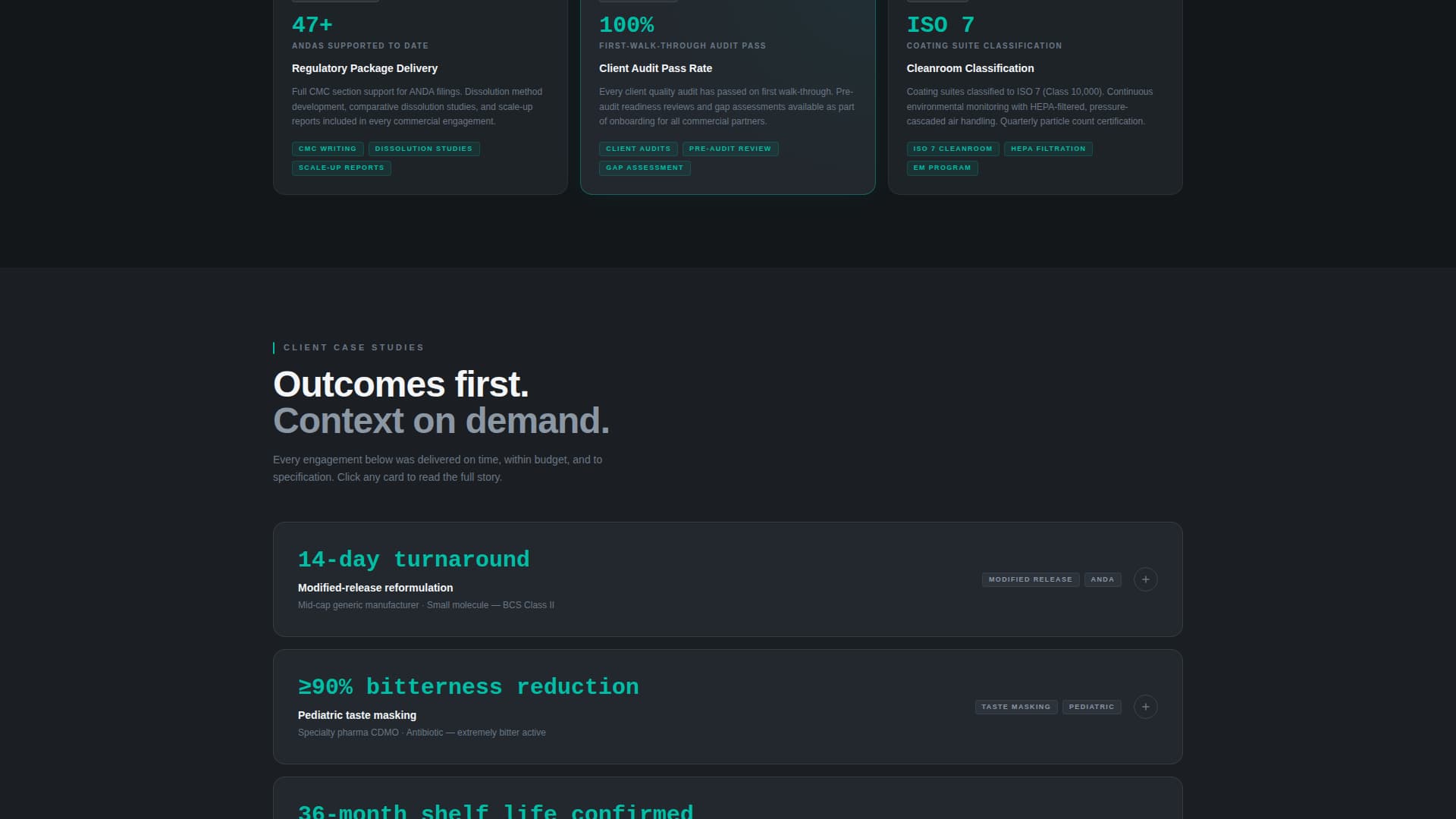This screenshot has width=1456, height=819.
Task: Click the ANDA badge on the first case study
Action: coord(1102,579)
